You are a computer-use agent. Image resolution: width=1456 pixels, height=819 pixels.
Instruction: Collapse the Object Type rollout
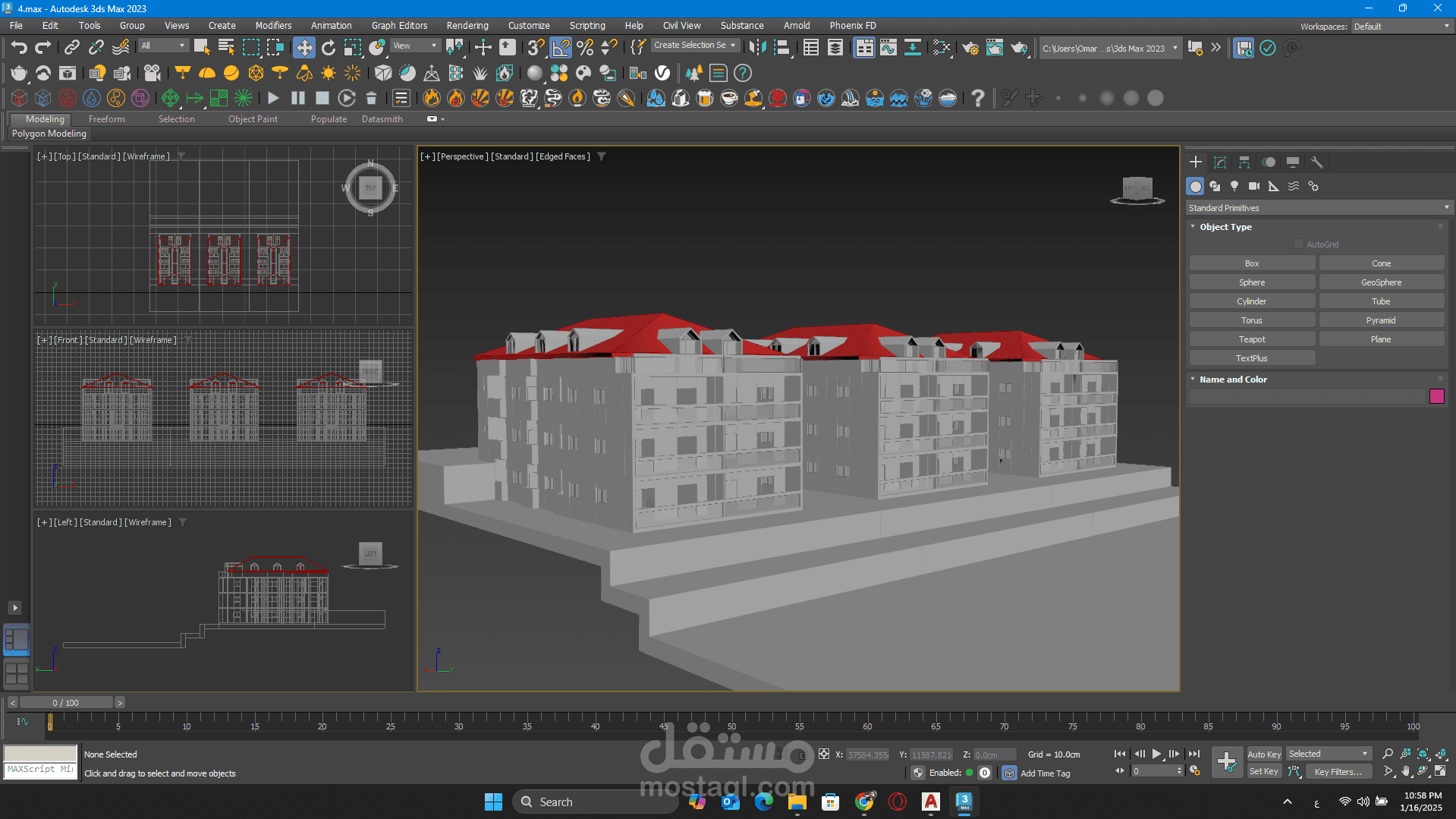point(1225,227)
